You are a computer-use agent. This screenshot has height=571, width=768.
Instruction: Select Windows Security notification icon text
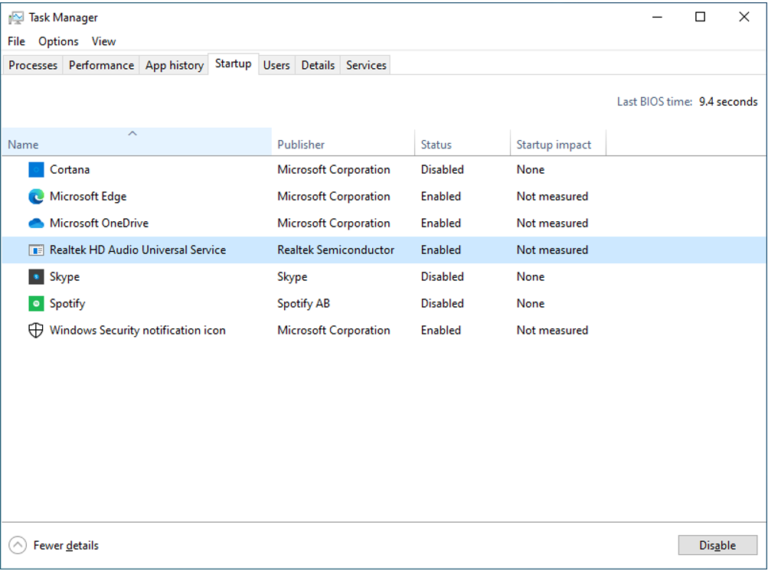(x=138, y=331)
